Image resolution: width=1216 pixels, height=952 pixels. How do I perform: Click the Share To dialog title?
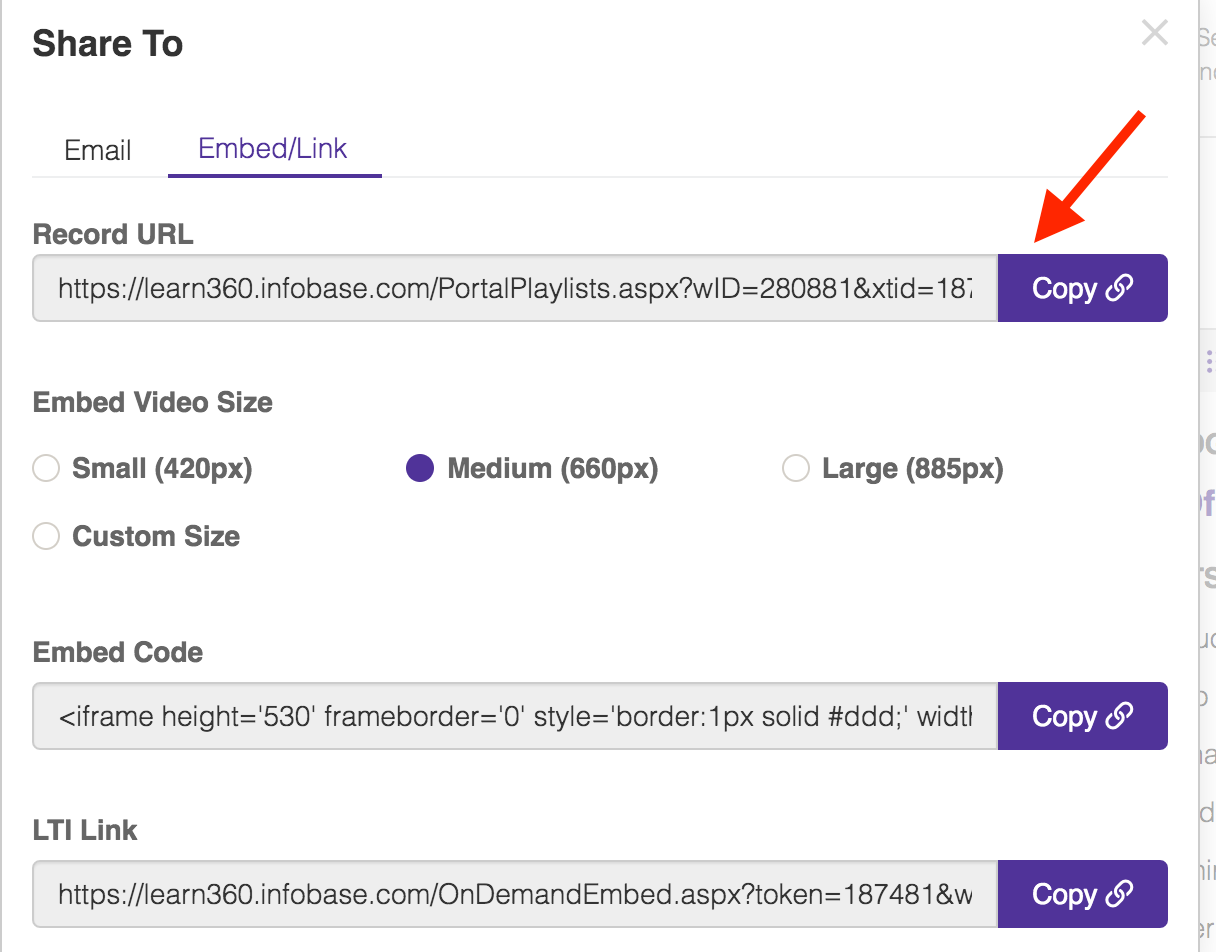[108, 44]
